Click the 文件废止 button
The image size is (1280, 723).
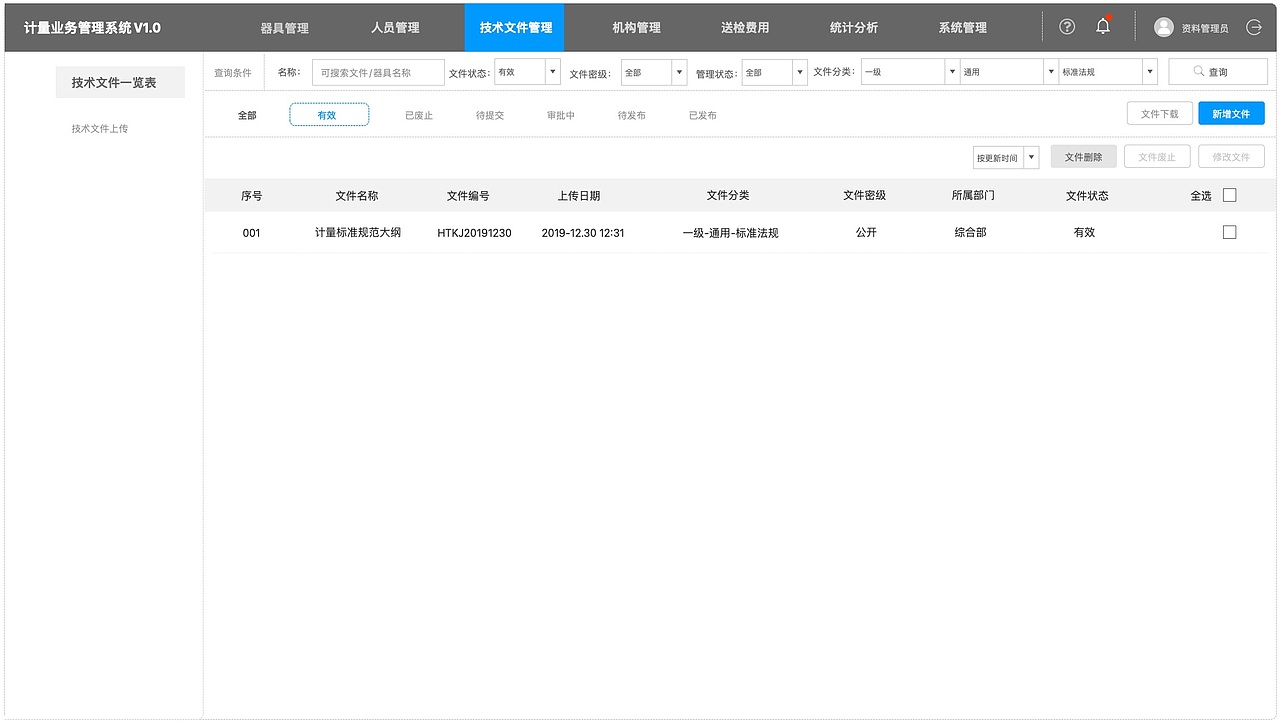coord(1157,157)
